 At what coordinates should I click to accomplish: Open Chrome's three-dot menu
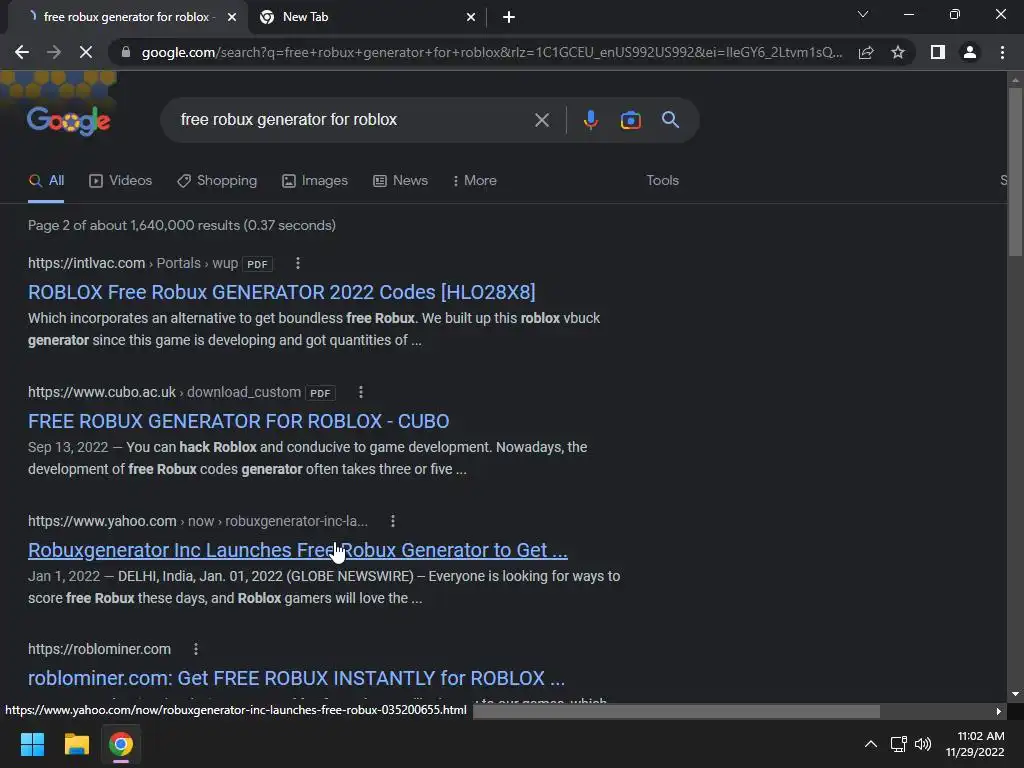click(x=1002, y=52)
